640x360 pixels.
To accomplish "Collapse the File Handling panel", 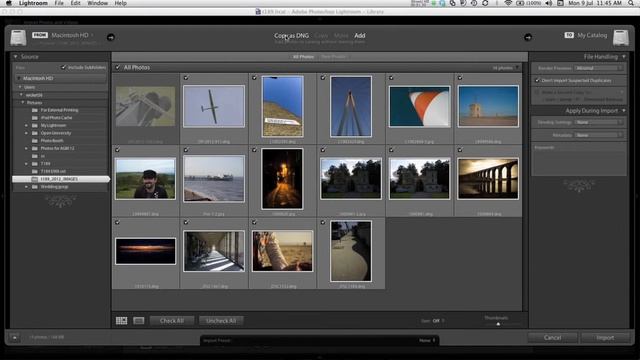I will click(624, 57).
